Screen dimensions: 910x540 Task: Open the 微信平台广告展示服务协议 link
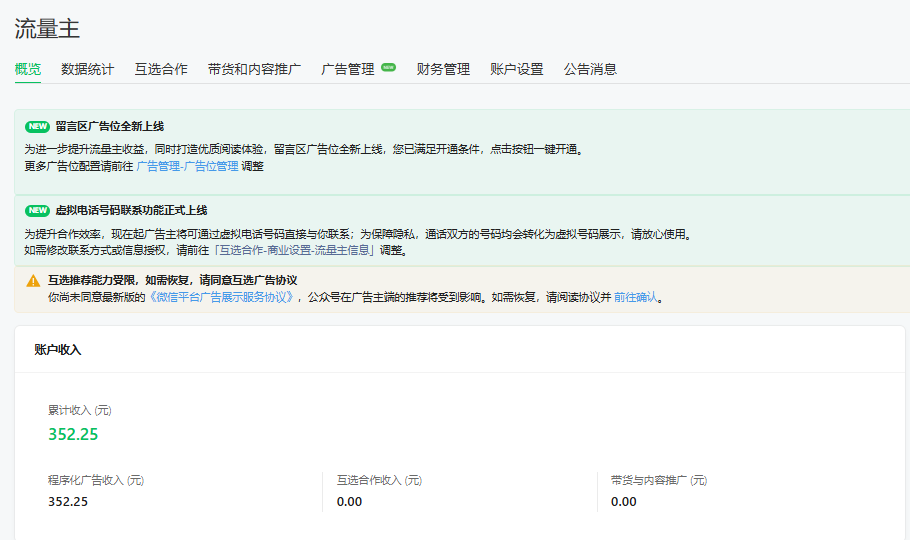pos(221,297)
